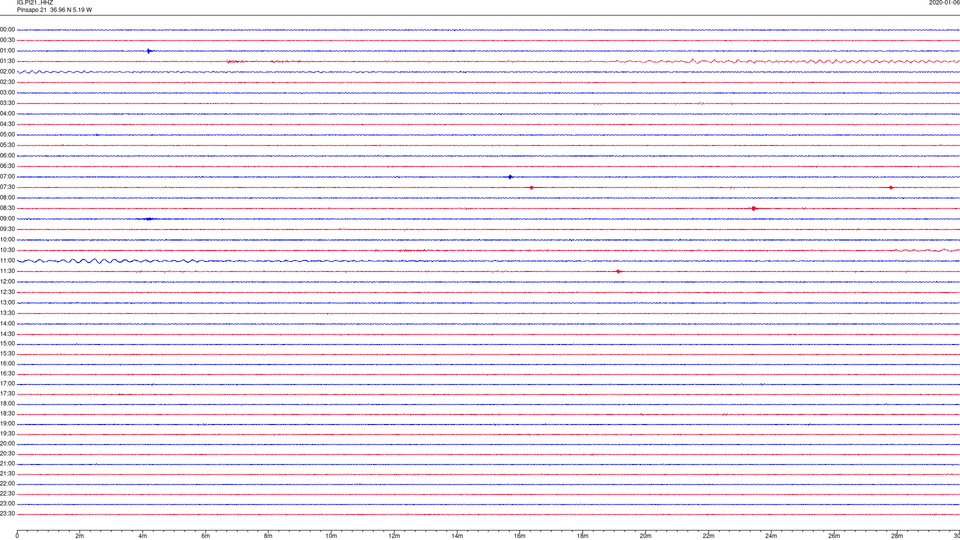Select the 'Pinsapo 21 36.96 N 5.19 W' header
The width and height of the screenshot is (960, 540).
coord(54,10)
